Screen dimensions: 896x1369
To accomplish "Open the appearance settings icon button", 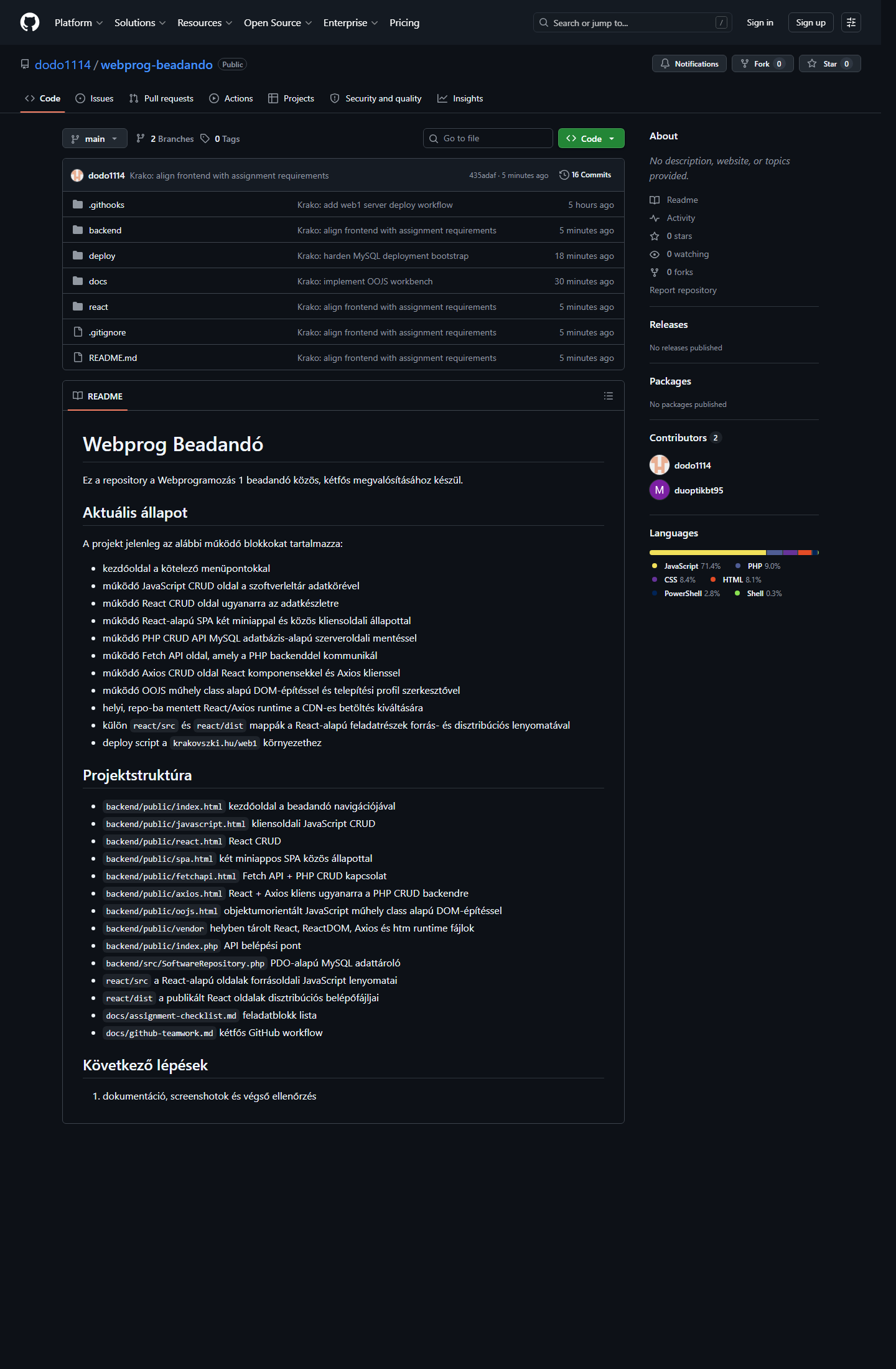I will 851,22.
